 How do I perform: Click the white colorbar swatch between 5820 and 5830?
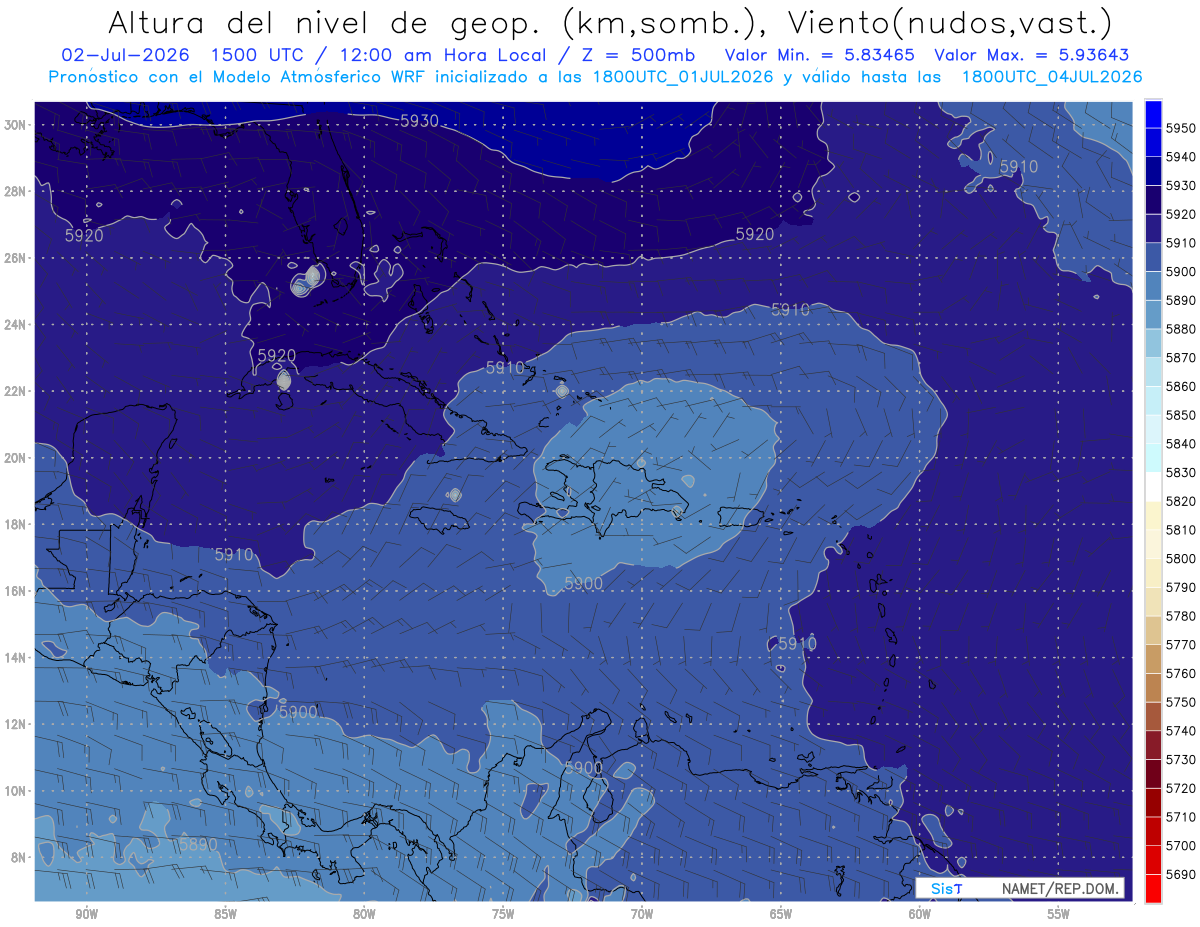tap(1153, 486)
